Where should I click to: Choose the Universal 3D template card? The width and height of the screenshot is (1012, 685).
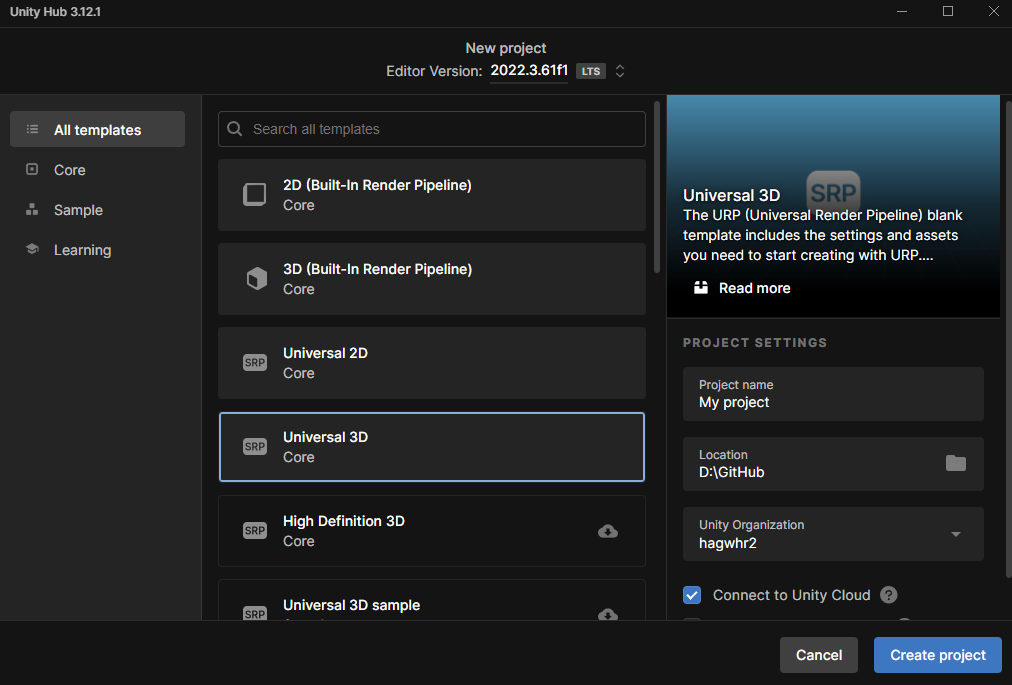click(x=432, y=447)
